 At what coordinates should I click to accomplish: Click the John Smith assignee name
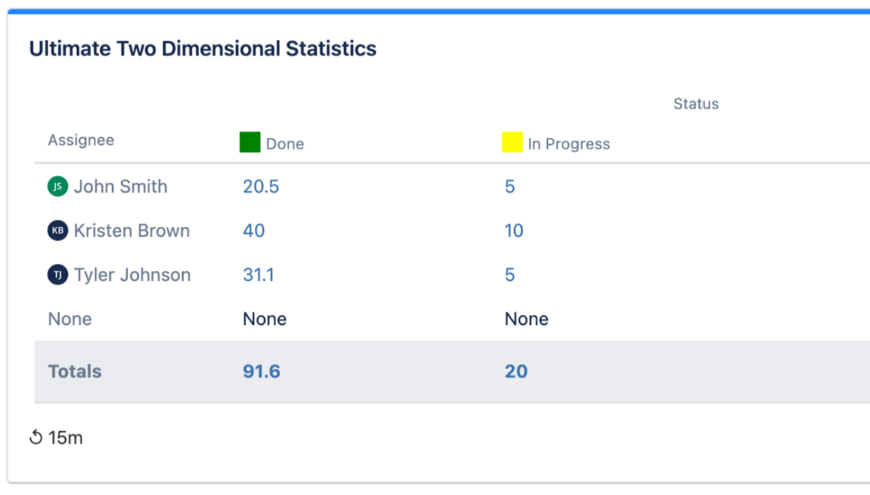point(121,187)
